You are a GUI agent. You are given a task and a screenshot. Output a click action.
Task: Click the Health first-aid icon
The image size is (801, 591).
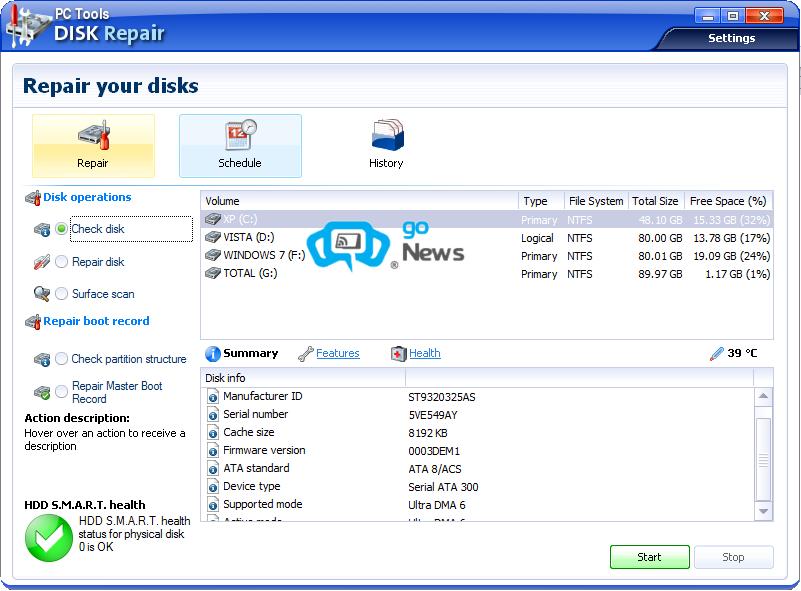pyautogui.click(x=398, y=353)
